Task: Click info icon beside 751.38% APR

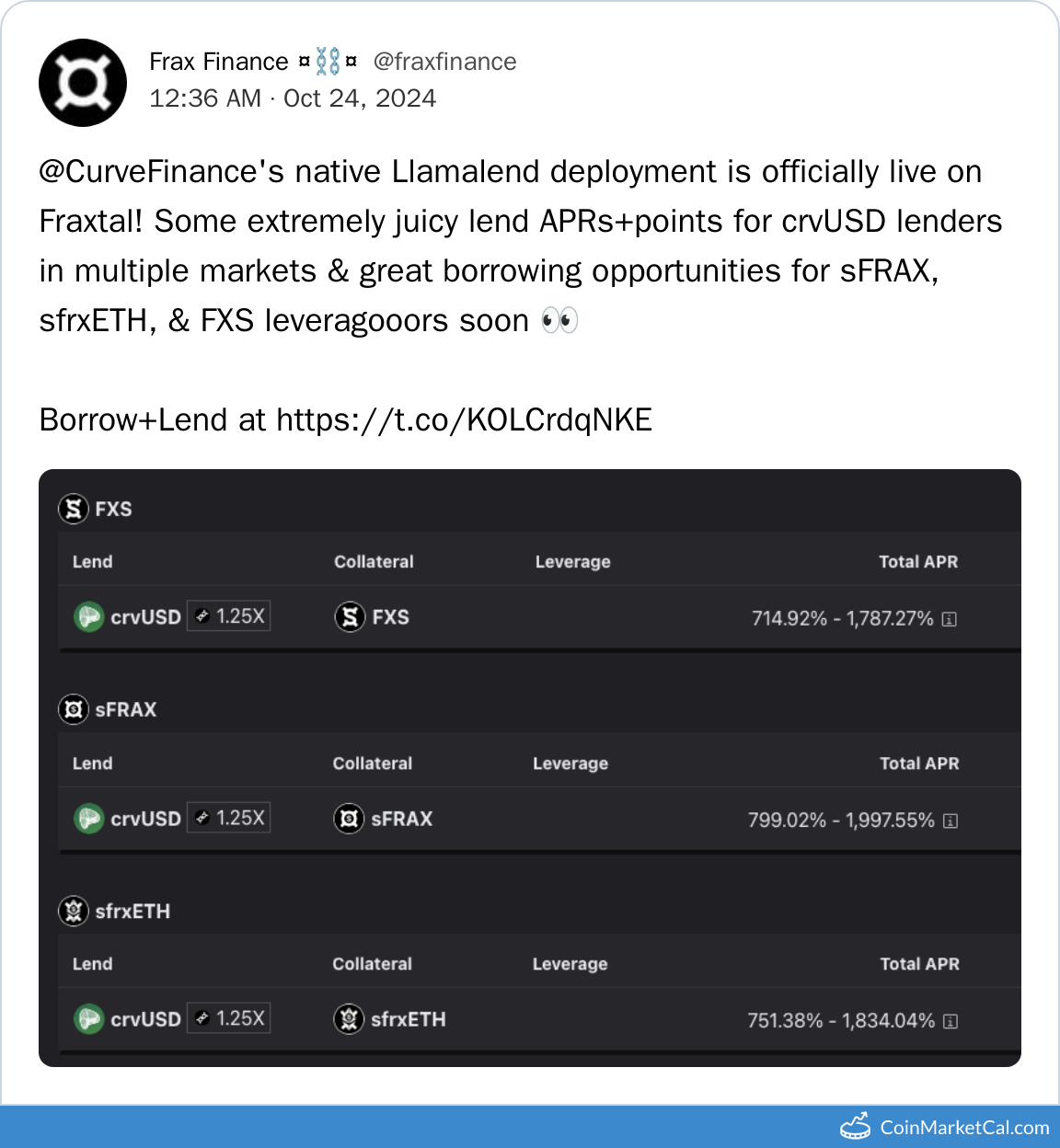Action: [x=951, y=1021]
